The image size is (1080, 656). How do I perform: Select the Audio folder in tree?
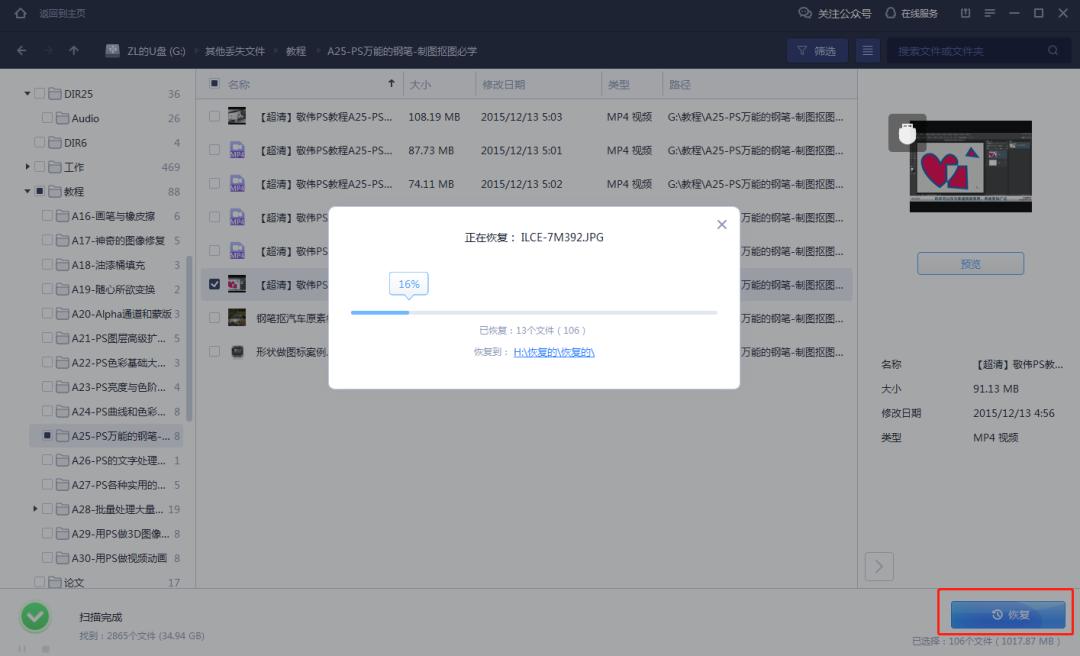[x=85, y=118]
